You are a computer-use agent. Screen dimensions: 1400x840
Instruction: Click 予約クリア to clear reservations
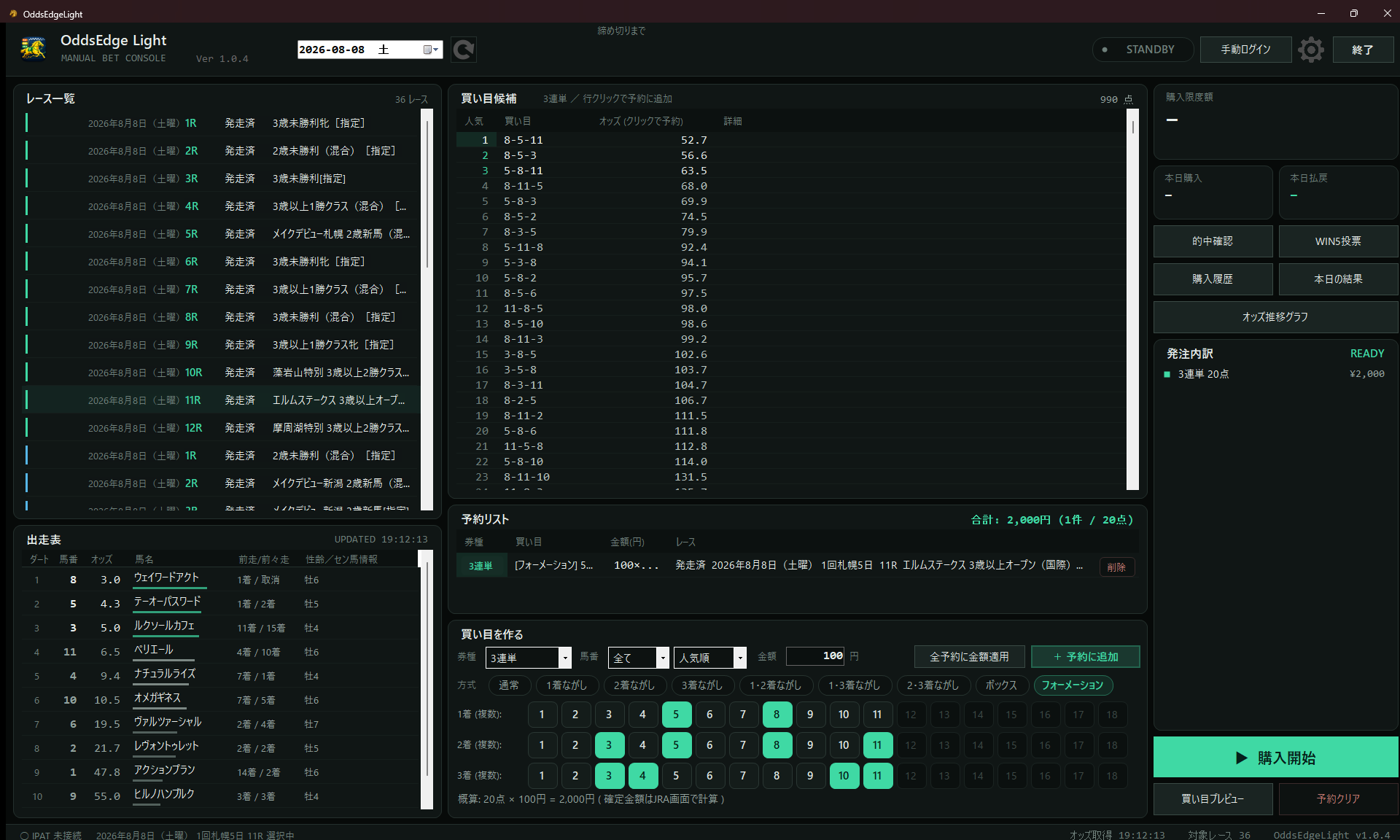[1338, 798]
